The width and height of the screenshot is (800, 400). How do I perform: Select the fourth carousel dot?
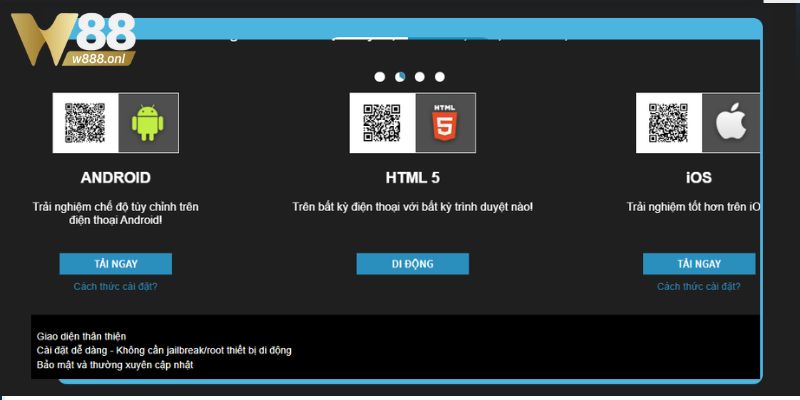tap(440, 77)
